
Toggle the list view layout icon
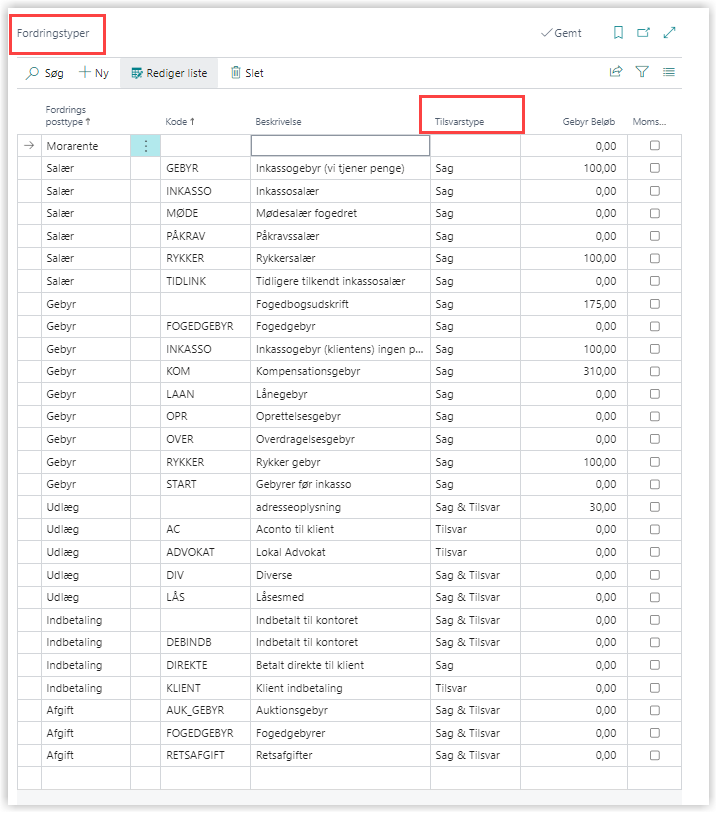click(668, 72)
